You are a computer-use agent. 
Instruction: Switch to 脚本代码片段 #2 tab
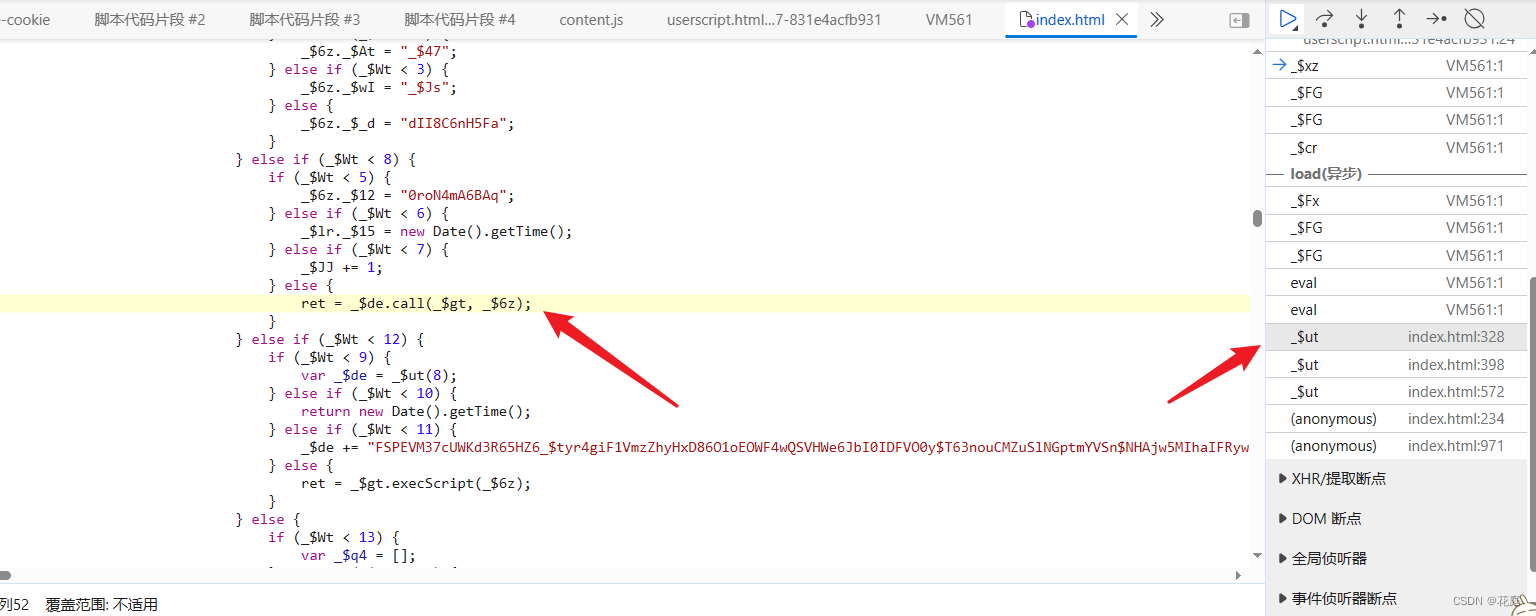(150, 19)
